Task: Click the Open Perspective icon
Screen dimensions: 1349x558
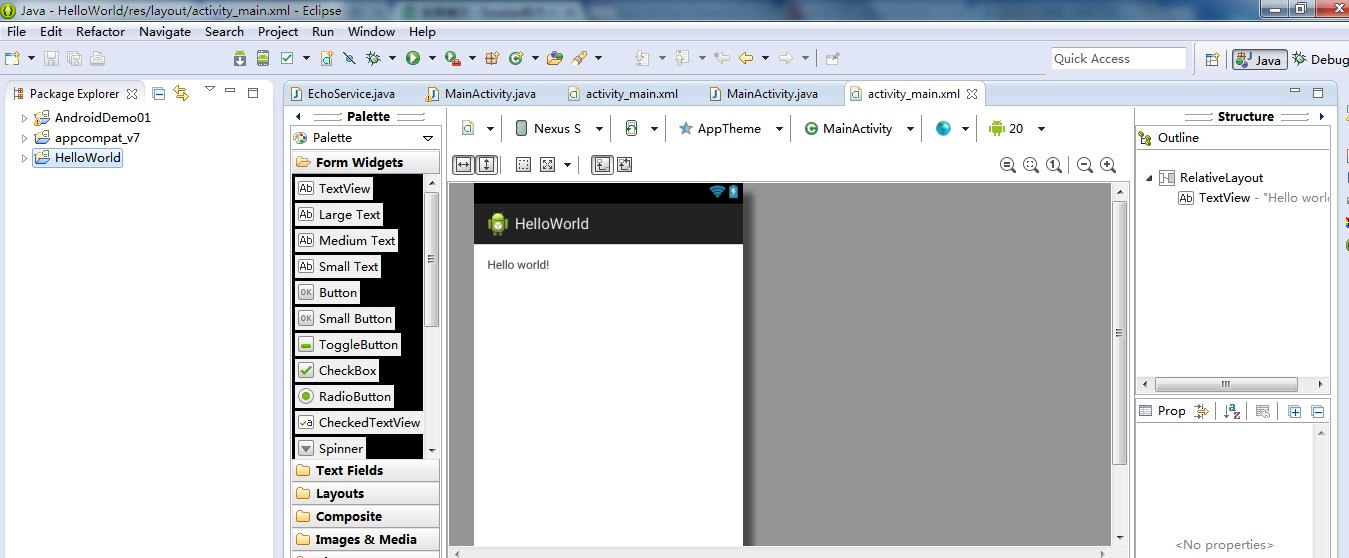Action: pyautogui.click(x=1212, y=60)
